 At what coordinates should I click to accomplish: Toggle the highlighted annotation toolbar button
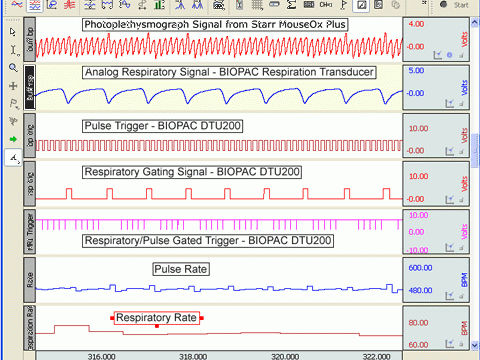click(x=361, y=5)
